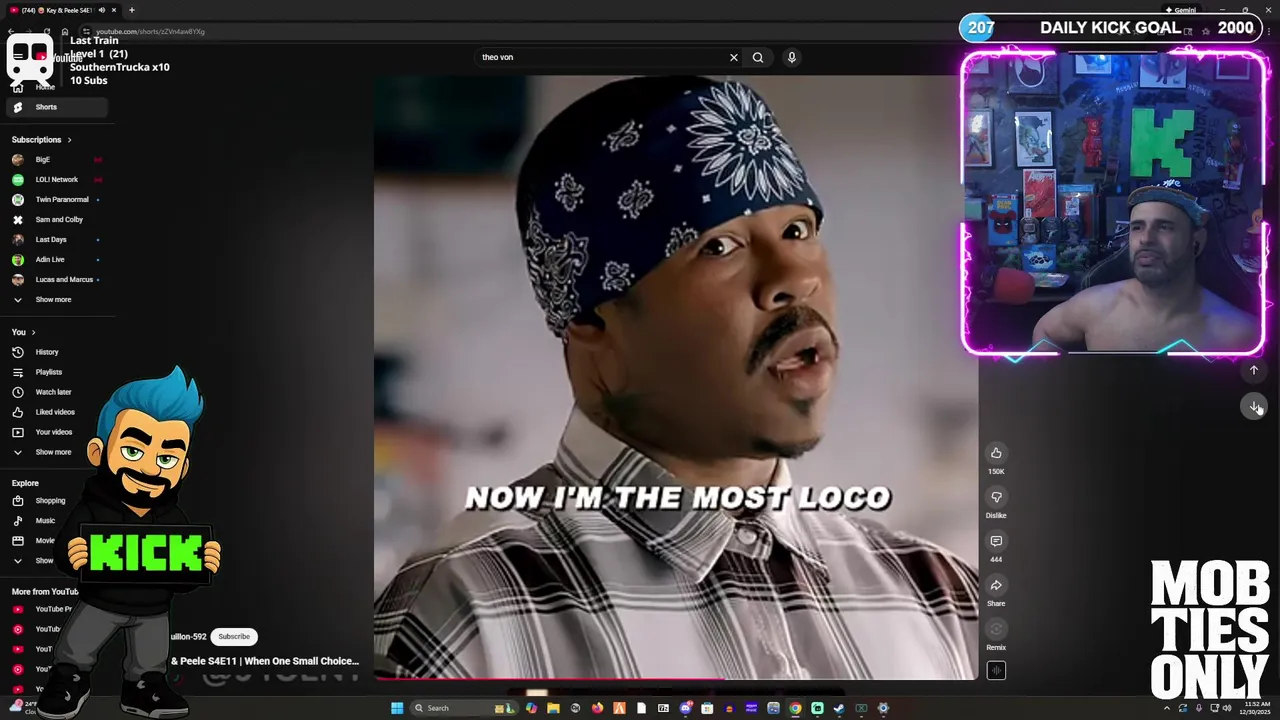Expand Show more under You section

click(x=58, y=452)
